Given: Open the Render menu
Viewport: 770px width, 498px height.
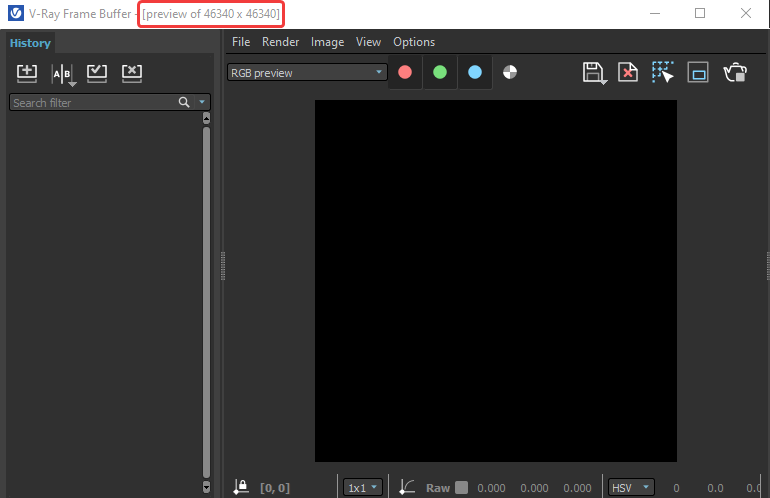Looking at the screenshot, I should tap(280, 42).
